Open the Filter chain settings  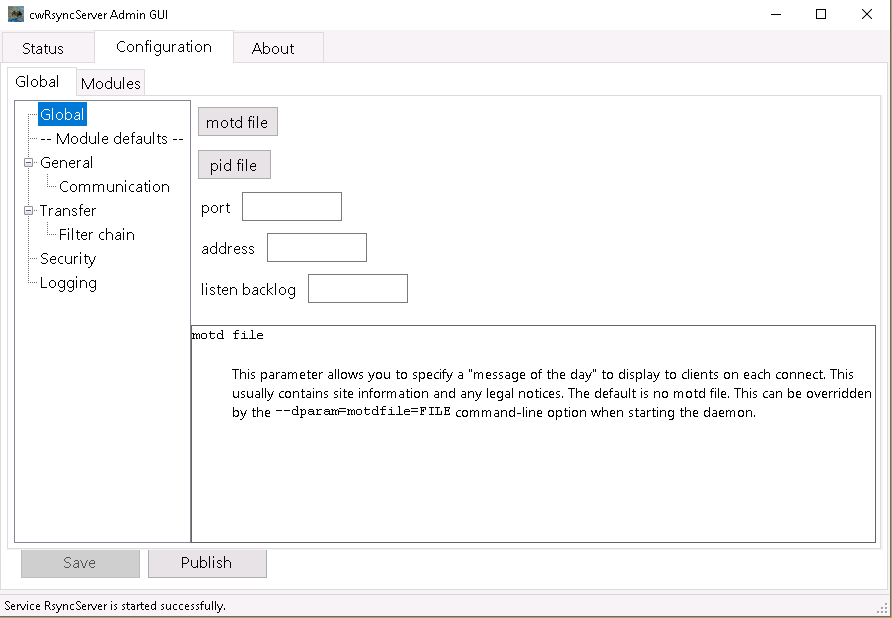coord(97,234)
